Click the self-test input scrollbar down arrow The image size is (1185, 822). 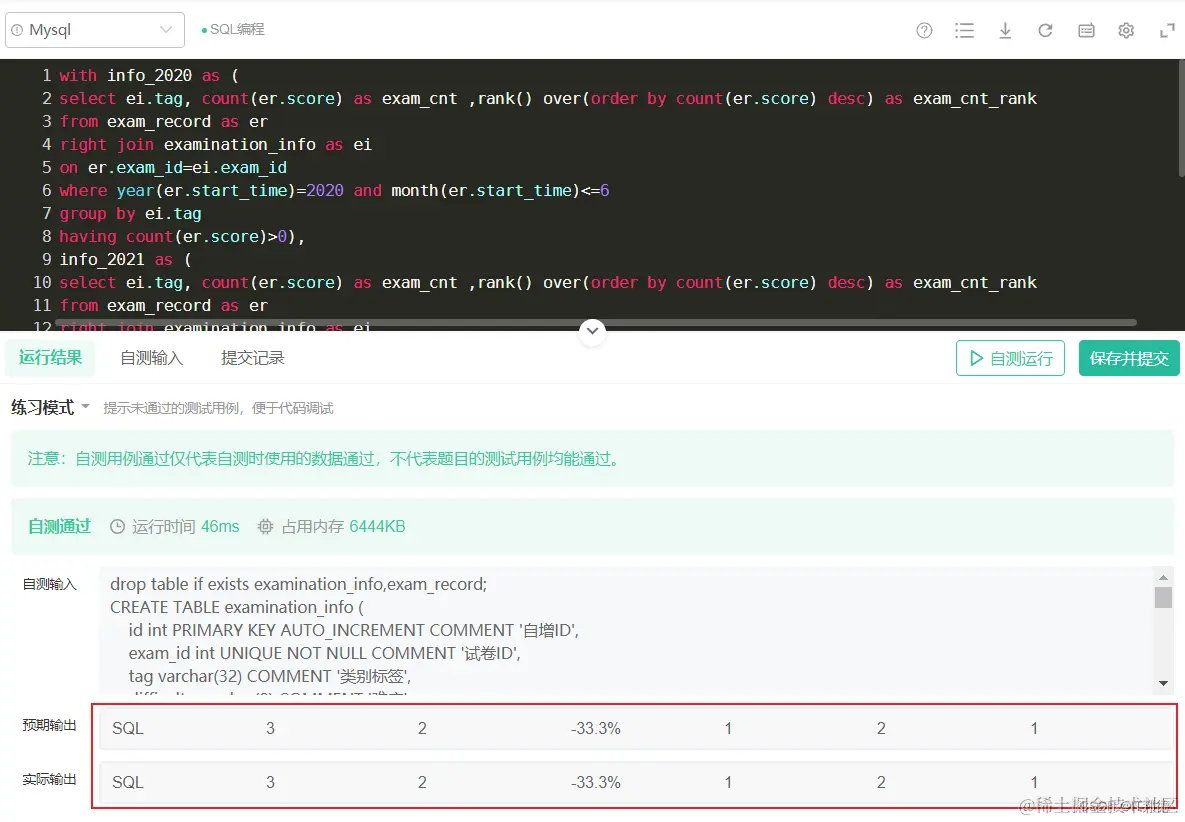click(1163, 683)
